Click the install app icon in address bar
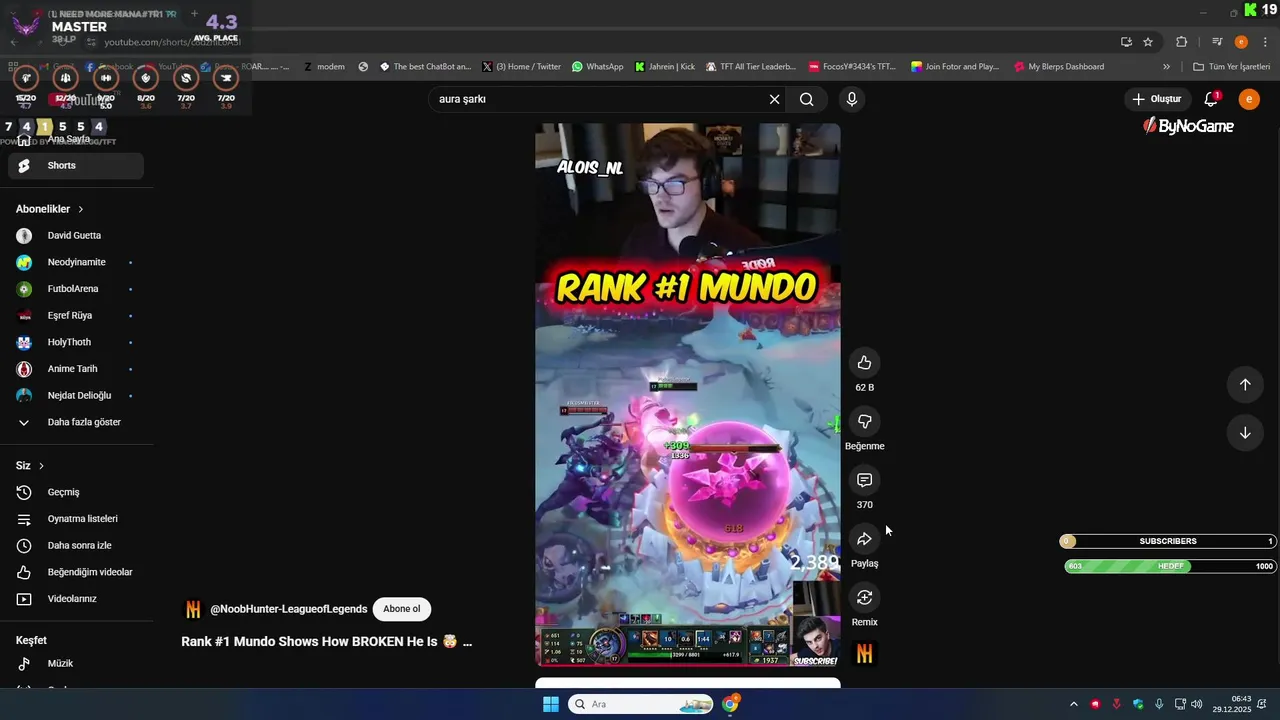Viewport: 1280px width, 720px height. pyautogui.click(x=1126, y=42)
